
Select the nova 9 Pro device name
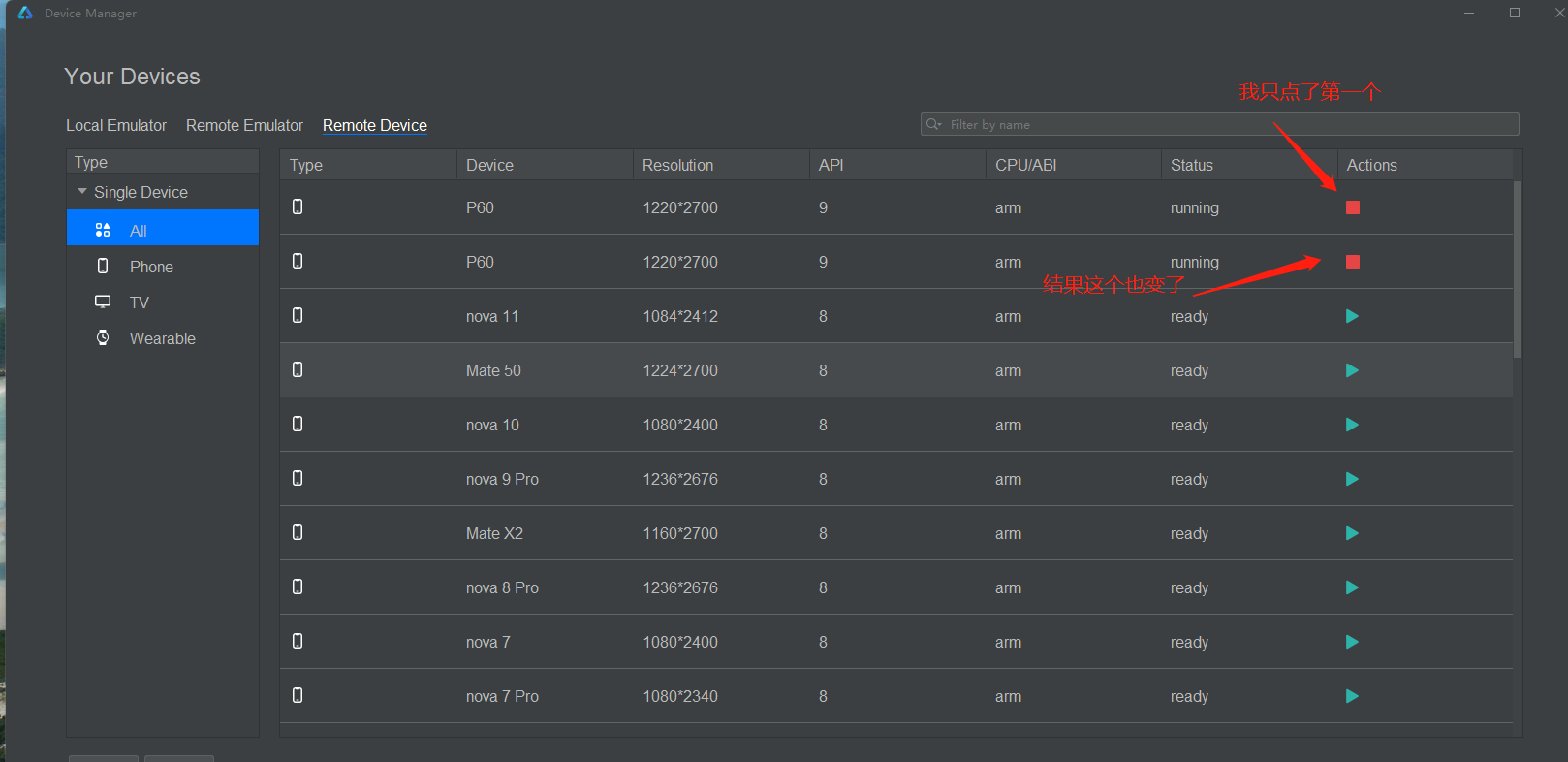[x=502, y=479]
